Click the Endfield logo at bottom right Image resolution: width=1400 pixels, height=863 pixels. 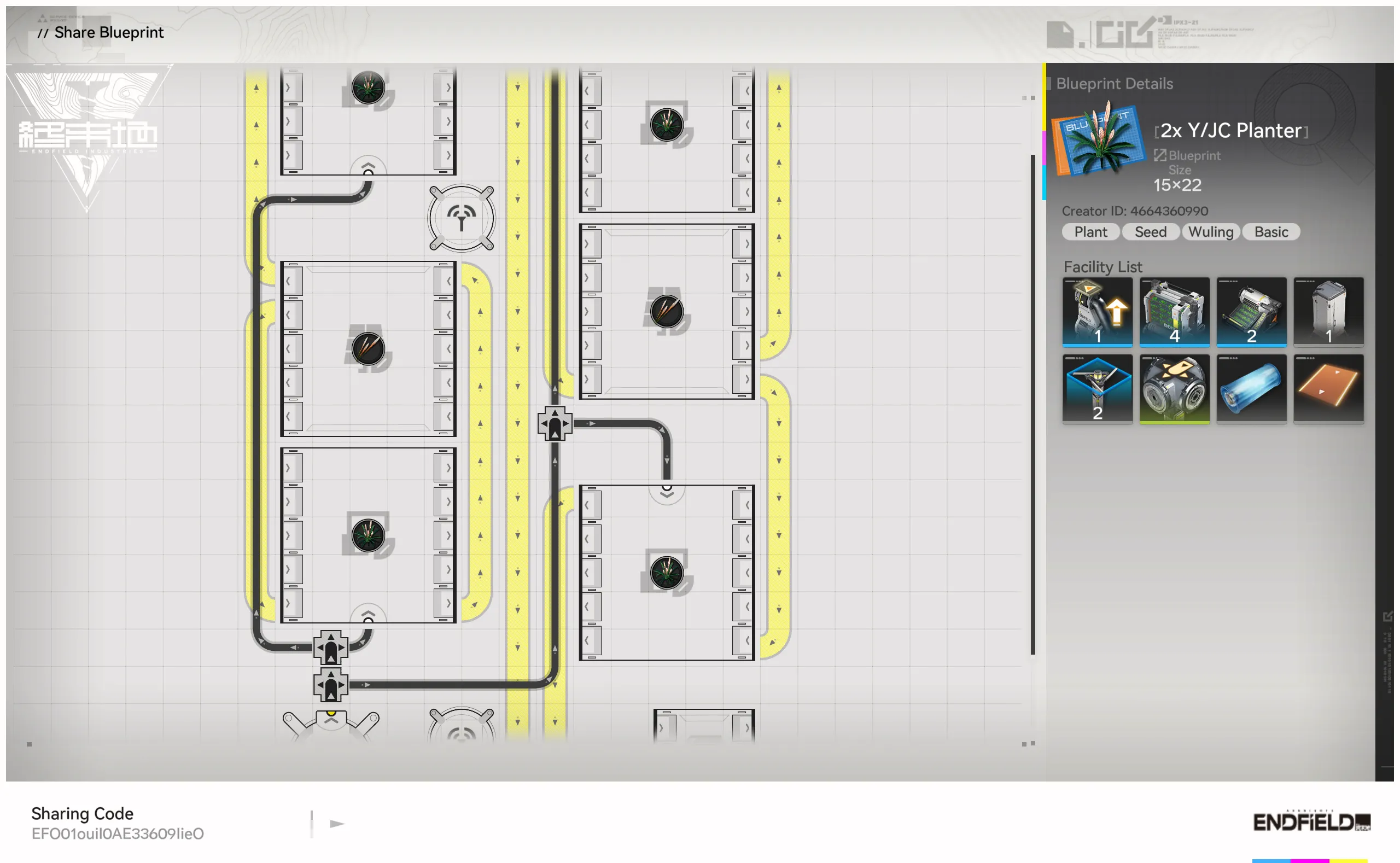[x=1311, y=822]
